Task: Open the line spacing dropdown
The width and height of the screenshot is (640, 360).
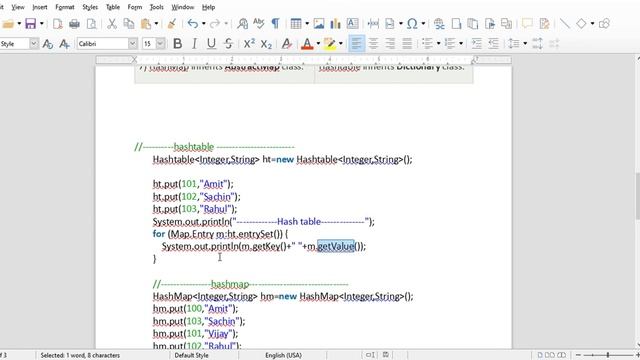Action: click(x=525, y=43)
